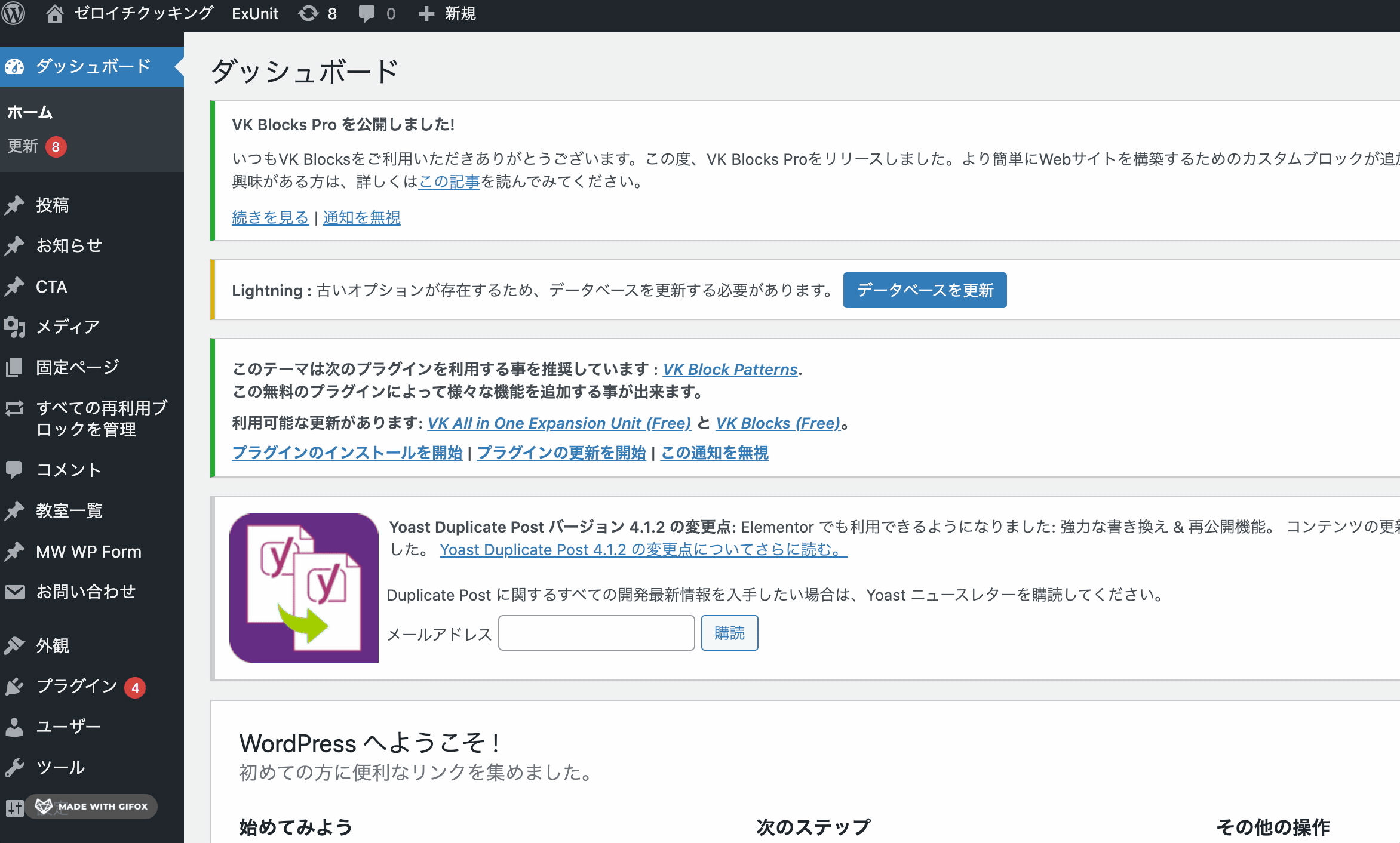Screen dimensions: 1400x843
Task: Click the コメント speech bubble icon
Action: 14,470
